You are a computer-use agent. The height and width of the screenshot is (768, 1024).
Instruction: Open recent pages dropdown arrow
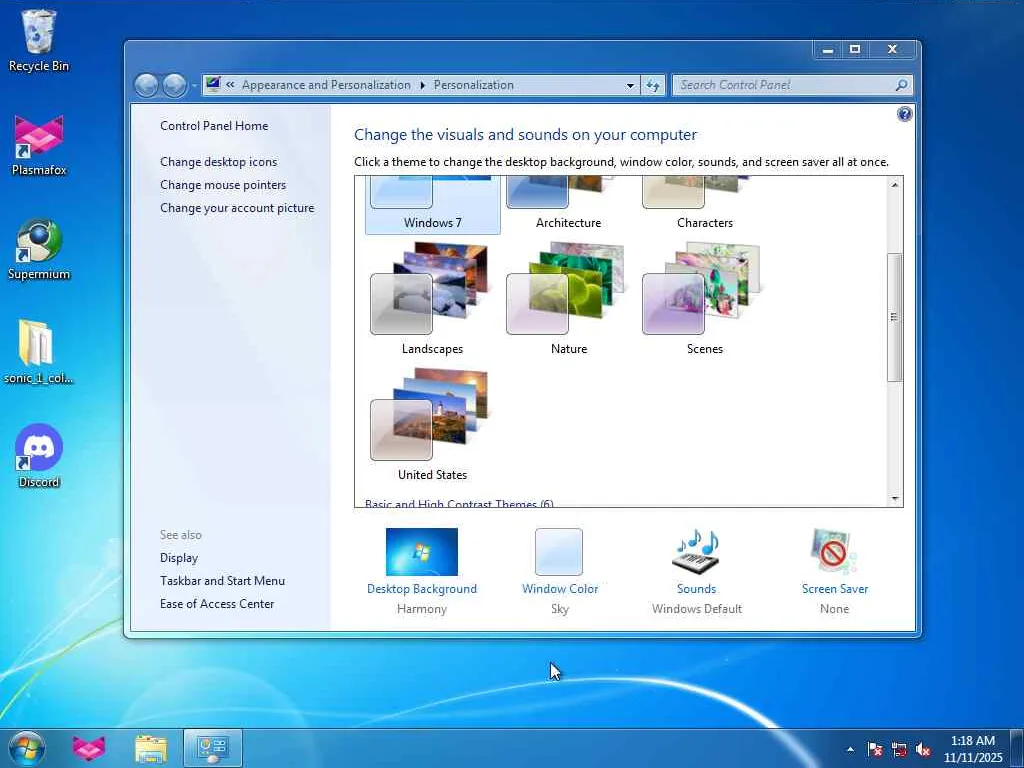click(x=194, y=86)
